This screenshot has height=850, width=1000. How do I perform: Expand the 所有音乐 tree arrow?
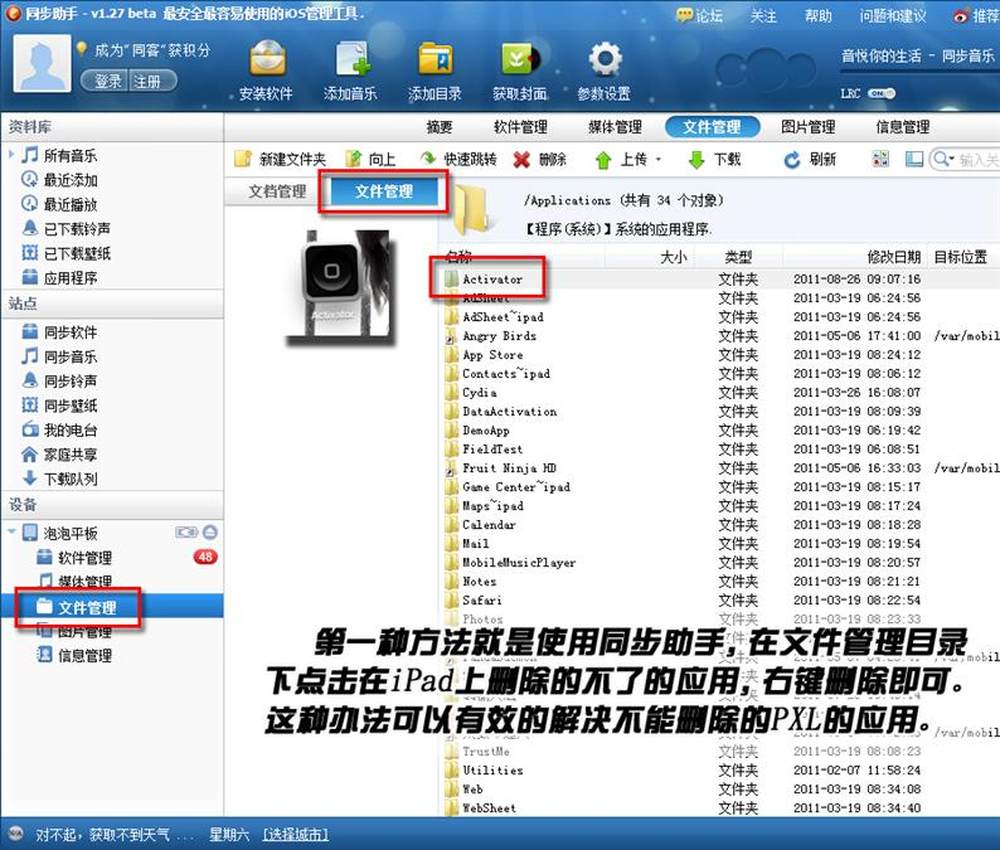(x=11, y=154)
